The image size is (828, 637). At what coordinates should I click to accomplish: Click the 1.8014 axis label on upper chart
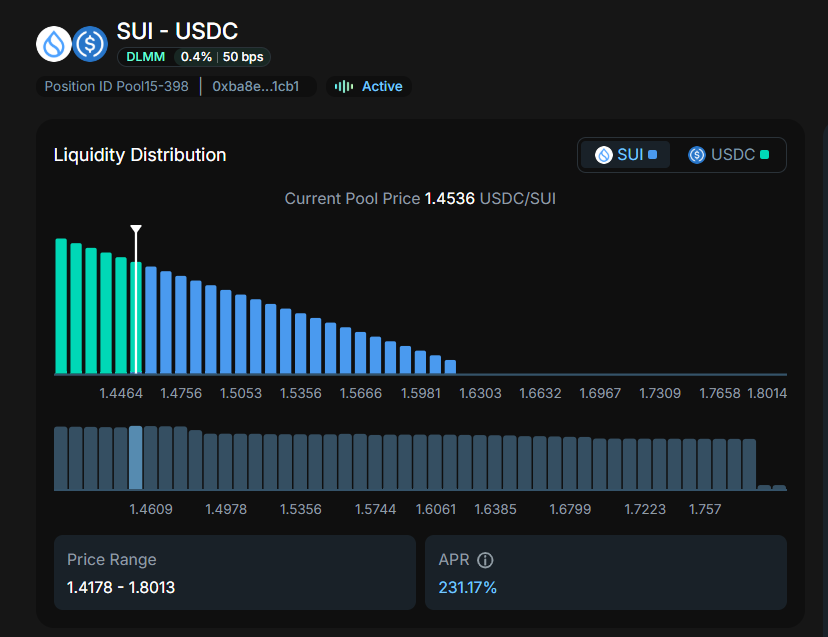pyautogui.click(x=767, y=394)
